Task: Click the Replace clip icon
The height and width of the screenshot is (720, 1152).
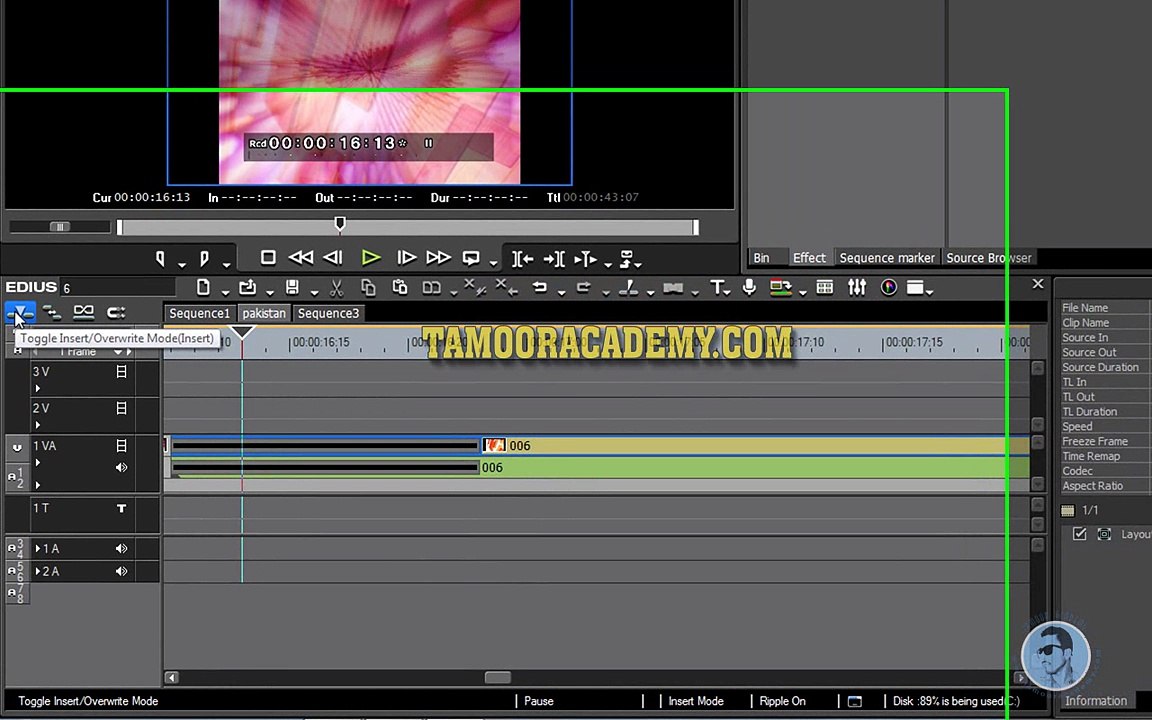Action: coord(431,287)
